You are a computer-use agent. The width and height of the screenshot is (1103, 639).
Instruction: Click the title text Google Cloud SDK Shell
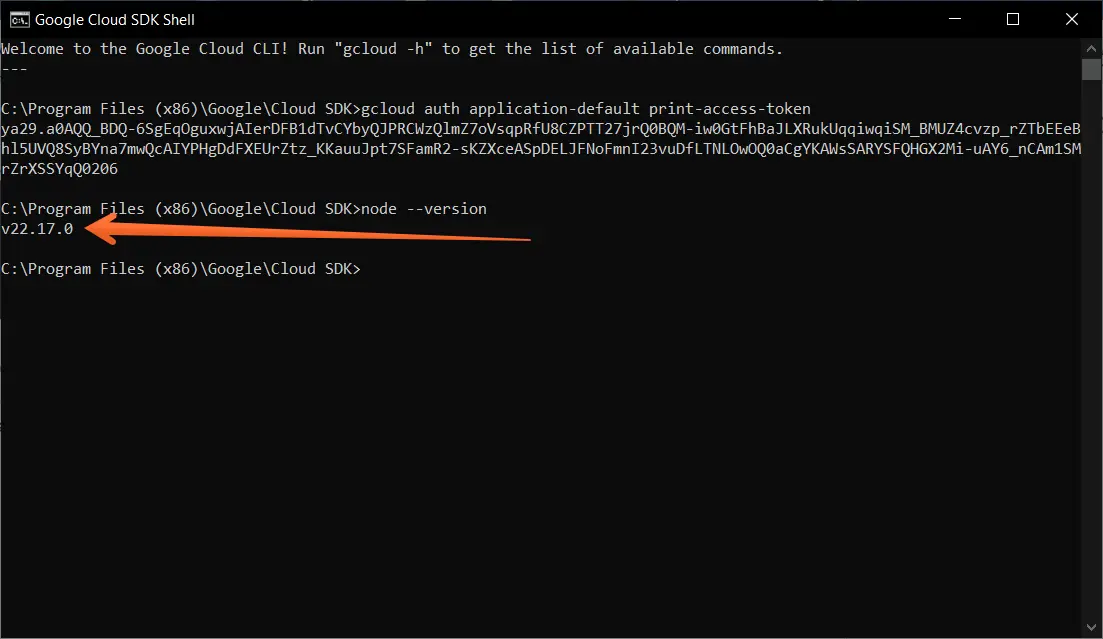pyautogui.click(x=114, y=19)
